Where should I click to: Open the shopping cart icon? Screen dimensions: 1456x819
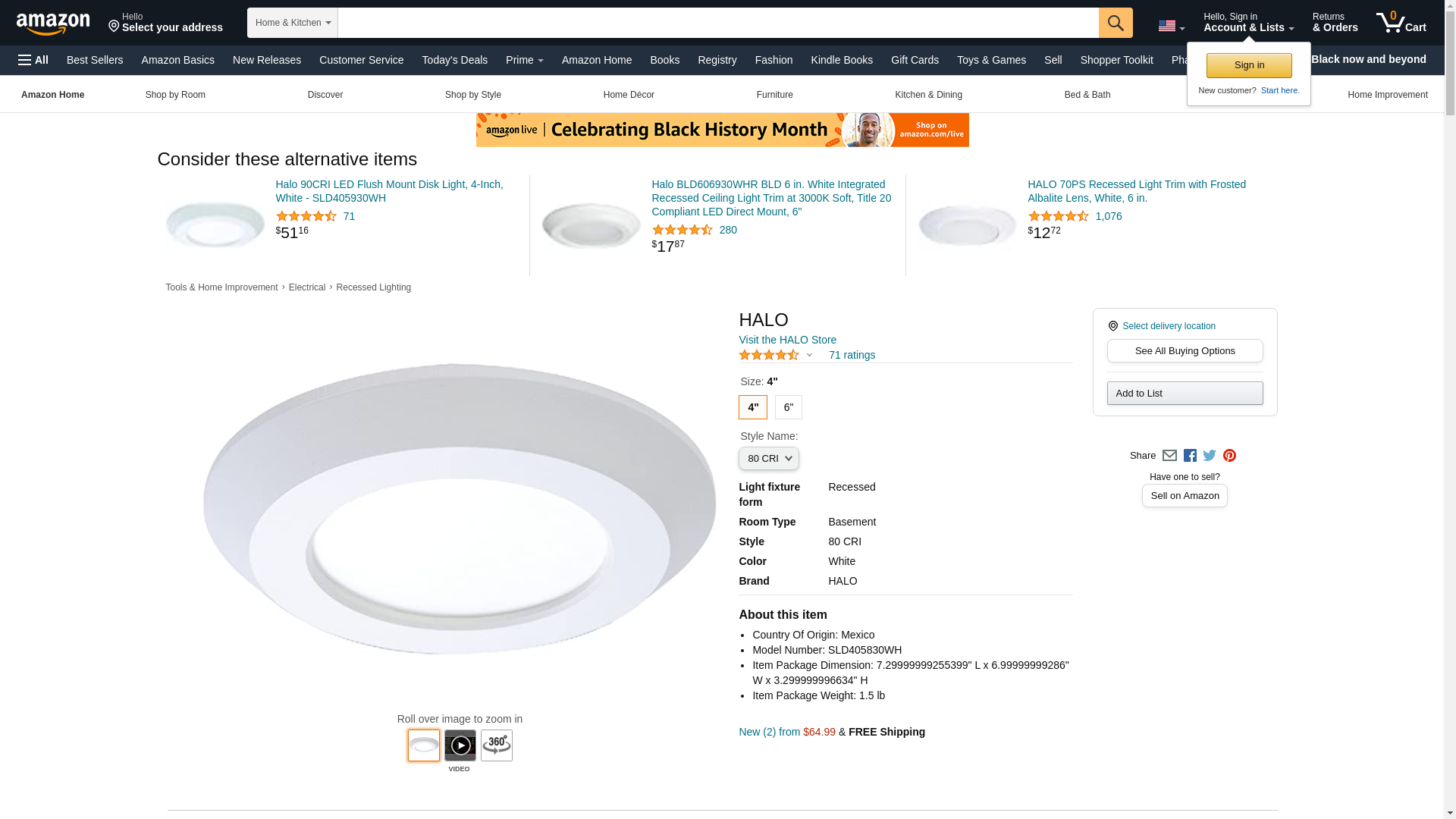(x=1400, y=23)
